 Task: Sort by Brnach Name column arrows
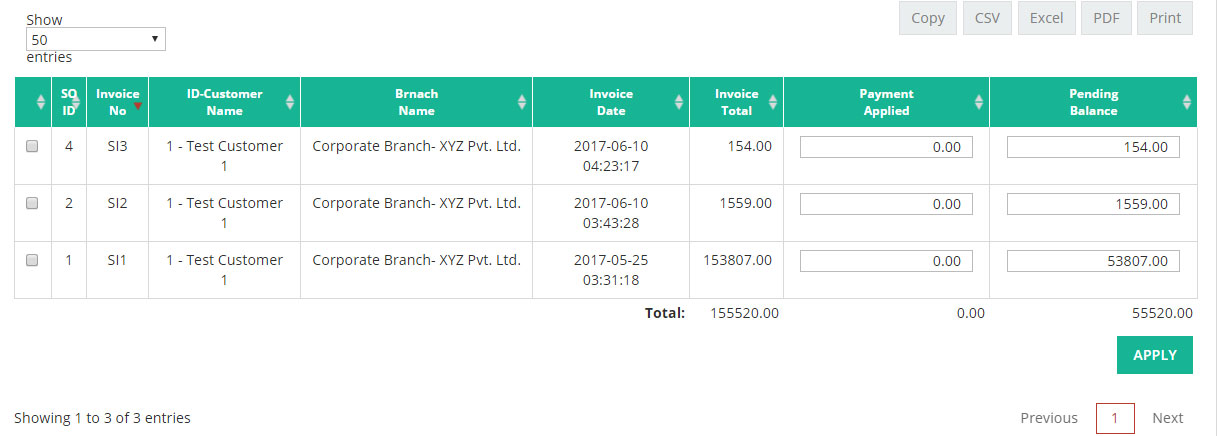522,102
